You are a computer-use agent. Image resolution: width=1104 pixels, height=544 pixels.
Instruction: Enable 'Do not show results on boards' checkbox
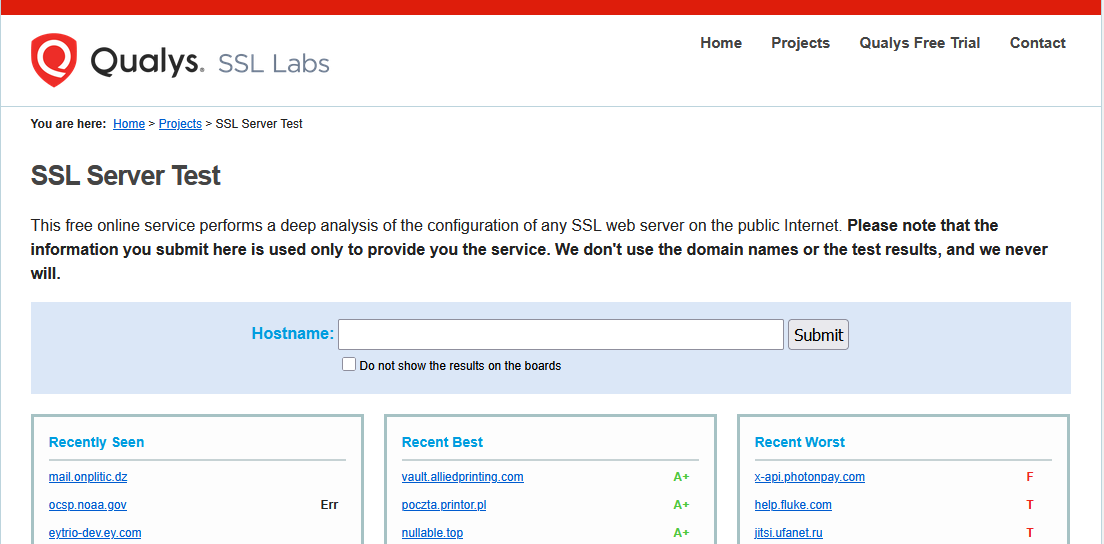coord(349,365)
